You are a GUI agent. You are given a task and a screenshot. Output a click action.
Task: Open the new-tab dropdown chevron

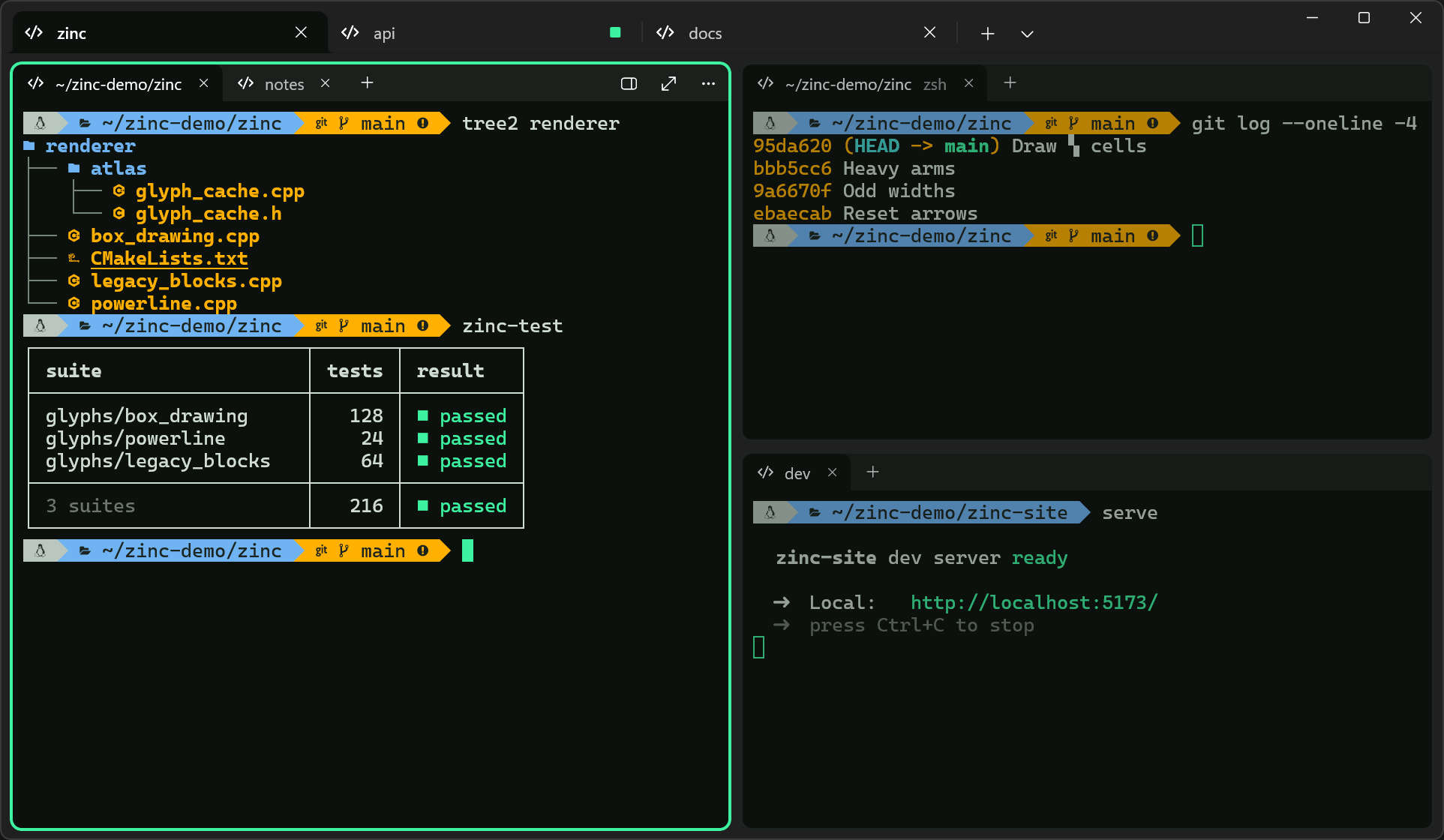(x=1027, y=34)
